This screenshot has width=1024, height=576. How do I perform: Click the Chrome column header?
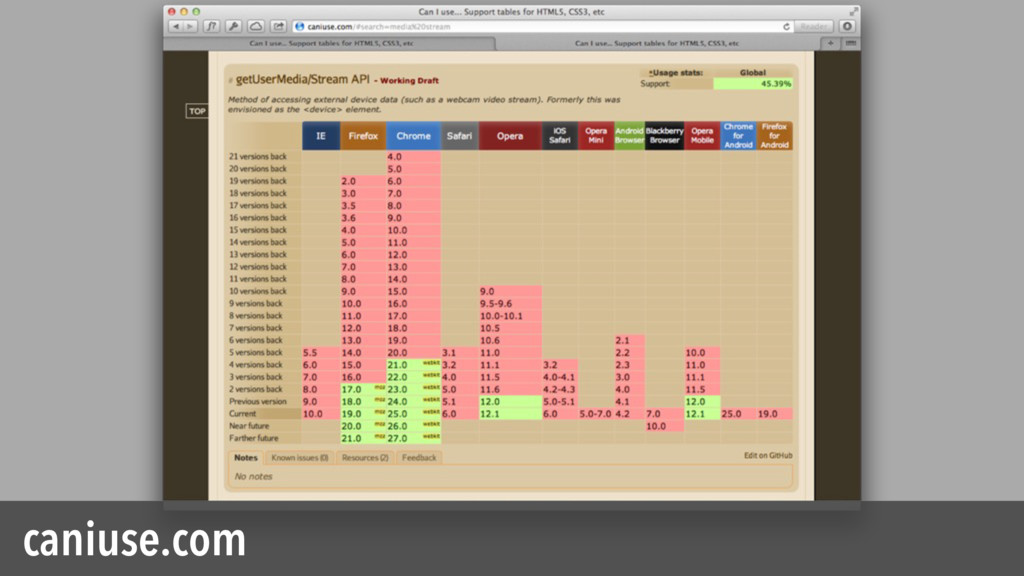tap(413, 136)
